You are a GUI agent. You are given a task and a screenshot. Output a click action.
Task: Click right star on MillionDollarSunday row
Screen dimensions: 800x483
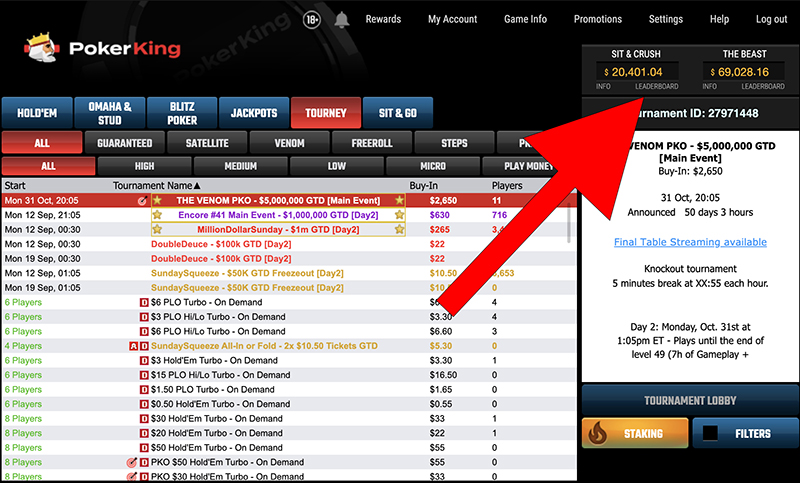(399, 230)
